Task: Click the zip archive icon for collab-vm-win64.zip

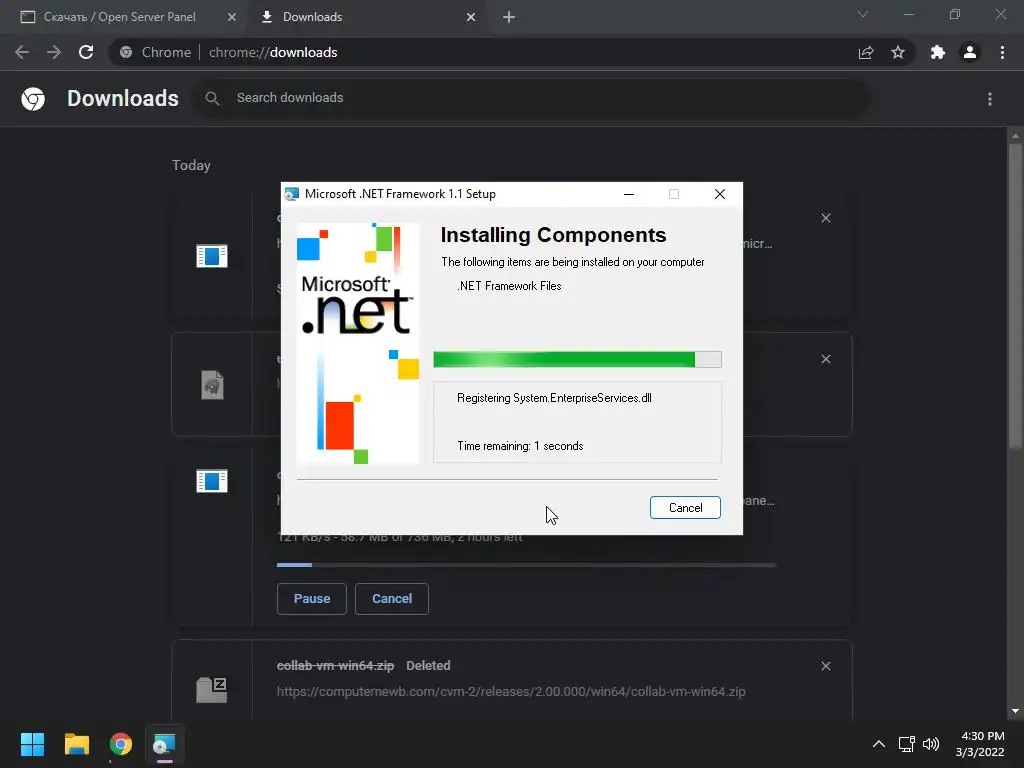Action: pyautogui.click(x=212, y=690)
